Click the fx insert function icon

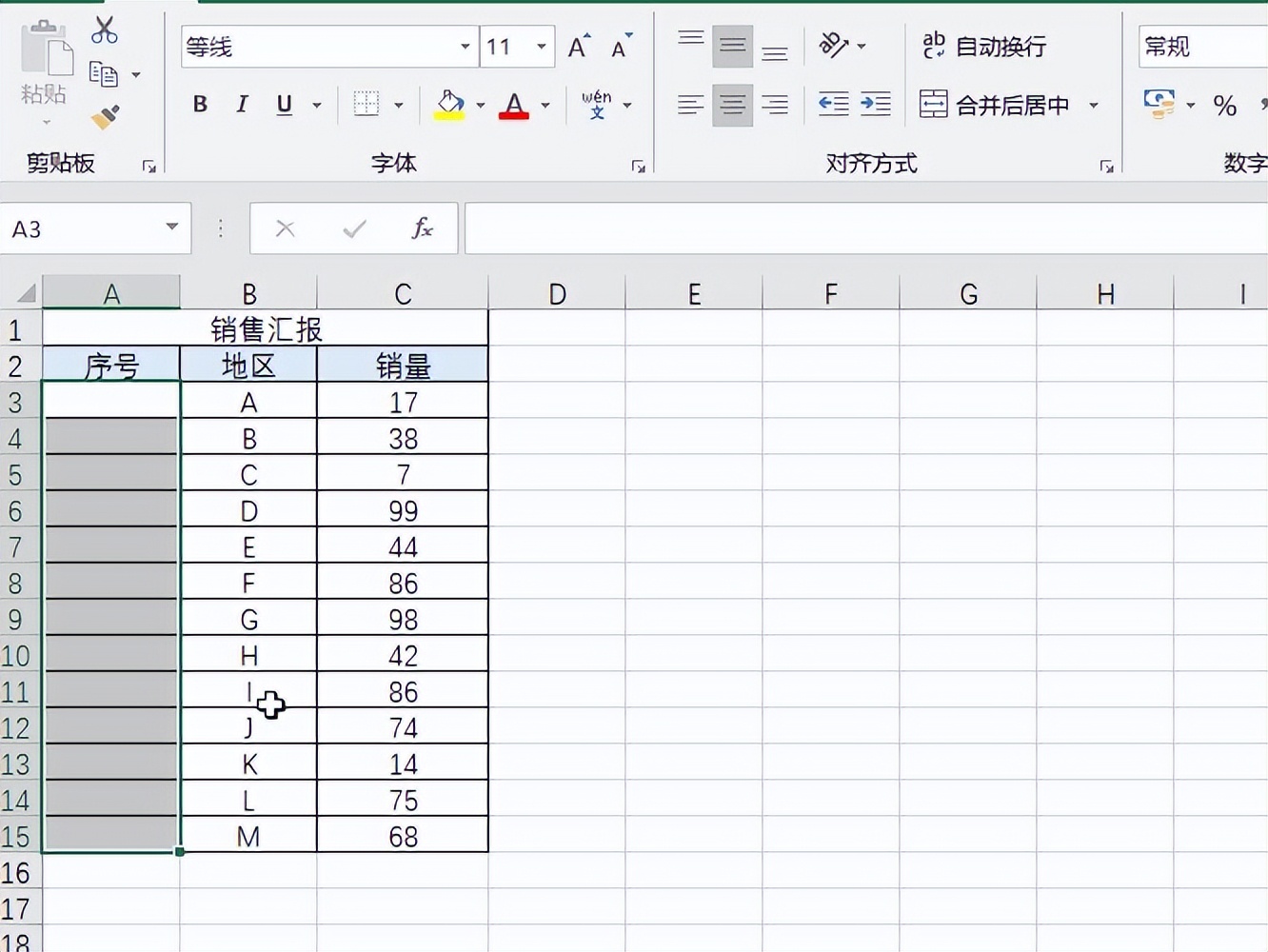[422, 228]
